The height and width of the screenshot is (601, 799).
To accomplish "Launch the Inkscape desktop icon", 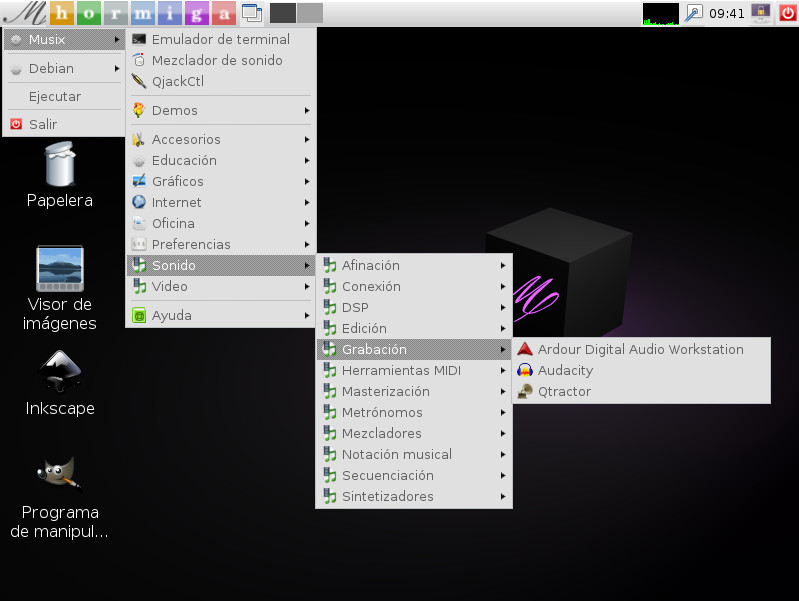I will coord(60,383).
